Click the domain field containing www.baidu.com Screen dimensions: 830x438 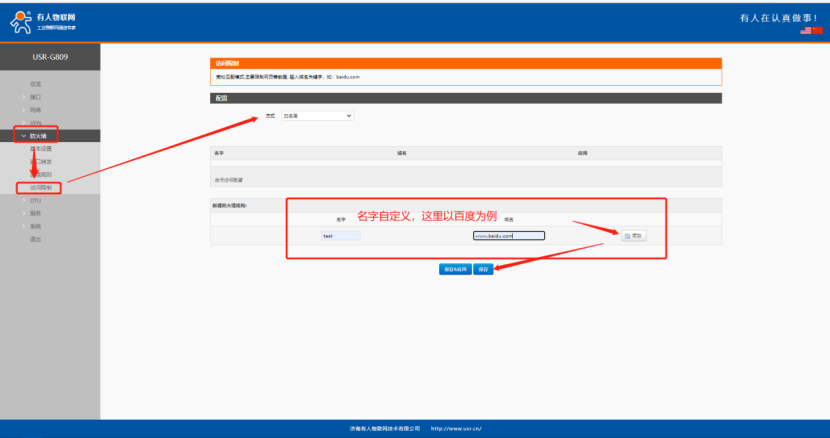pyautogui.click(x=508, y=236)
